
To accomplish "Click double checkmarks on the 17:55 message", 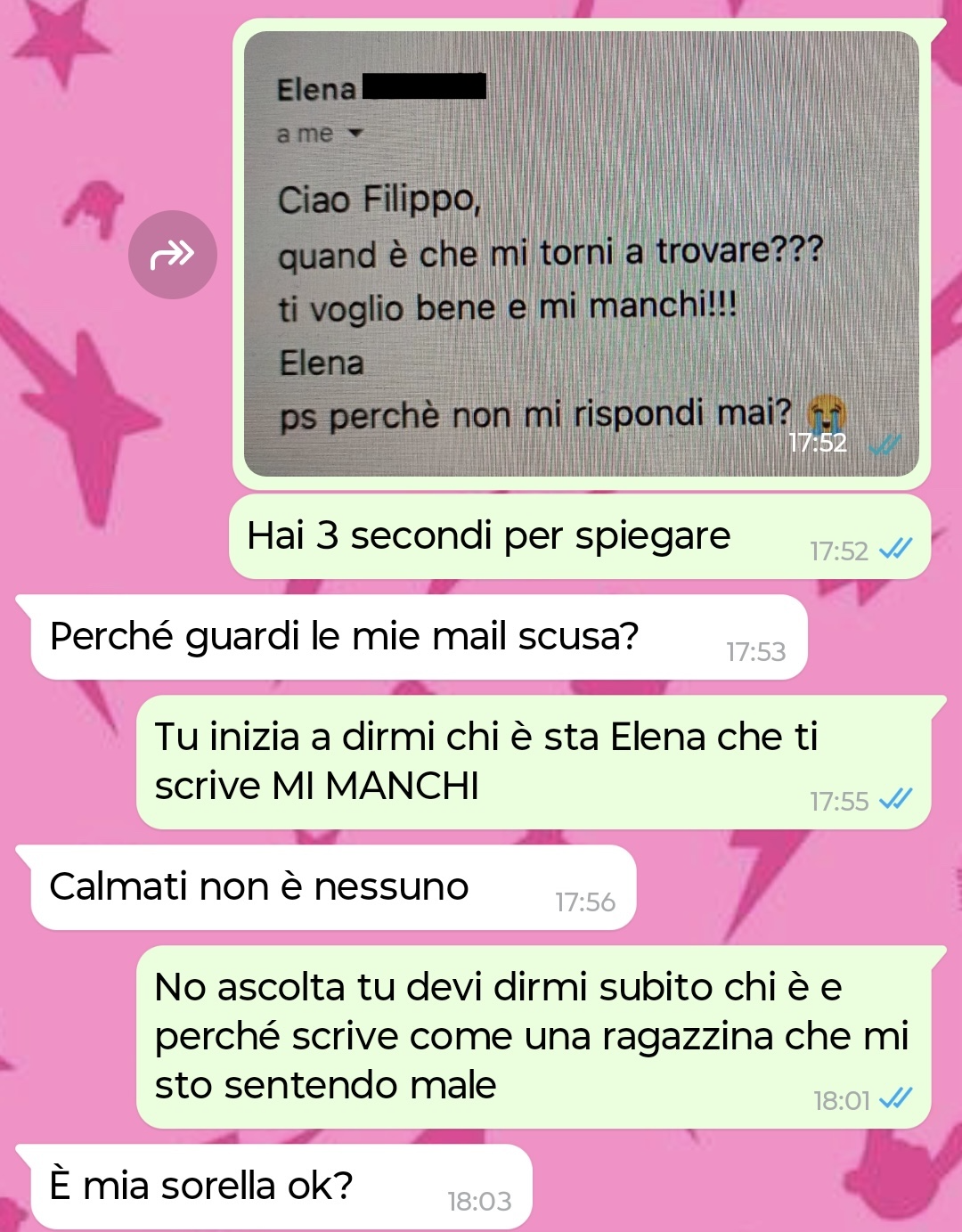I will [895, 799].
